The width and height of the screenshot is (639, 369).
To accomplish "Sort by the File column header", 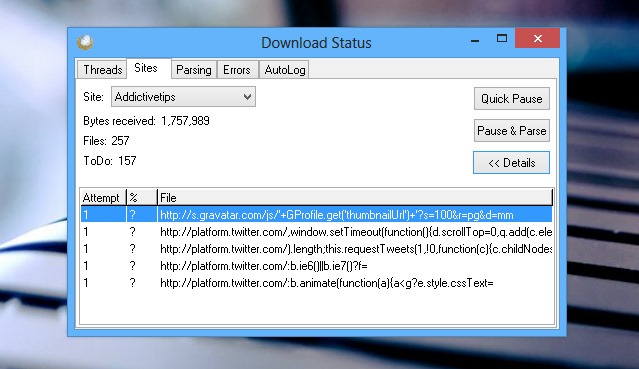I will coord(355,198).
